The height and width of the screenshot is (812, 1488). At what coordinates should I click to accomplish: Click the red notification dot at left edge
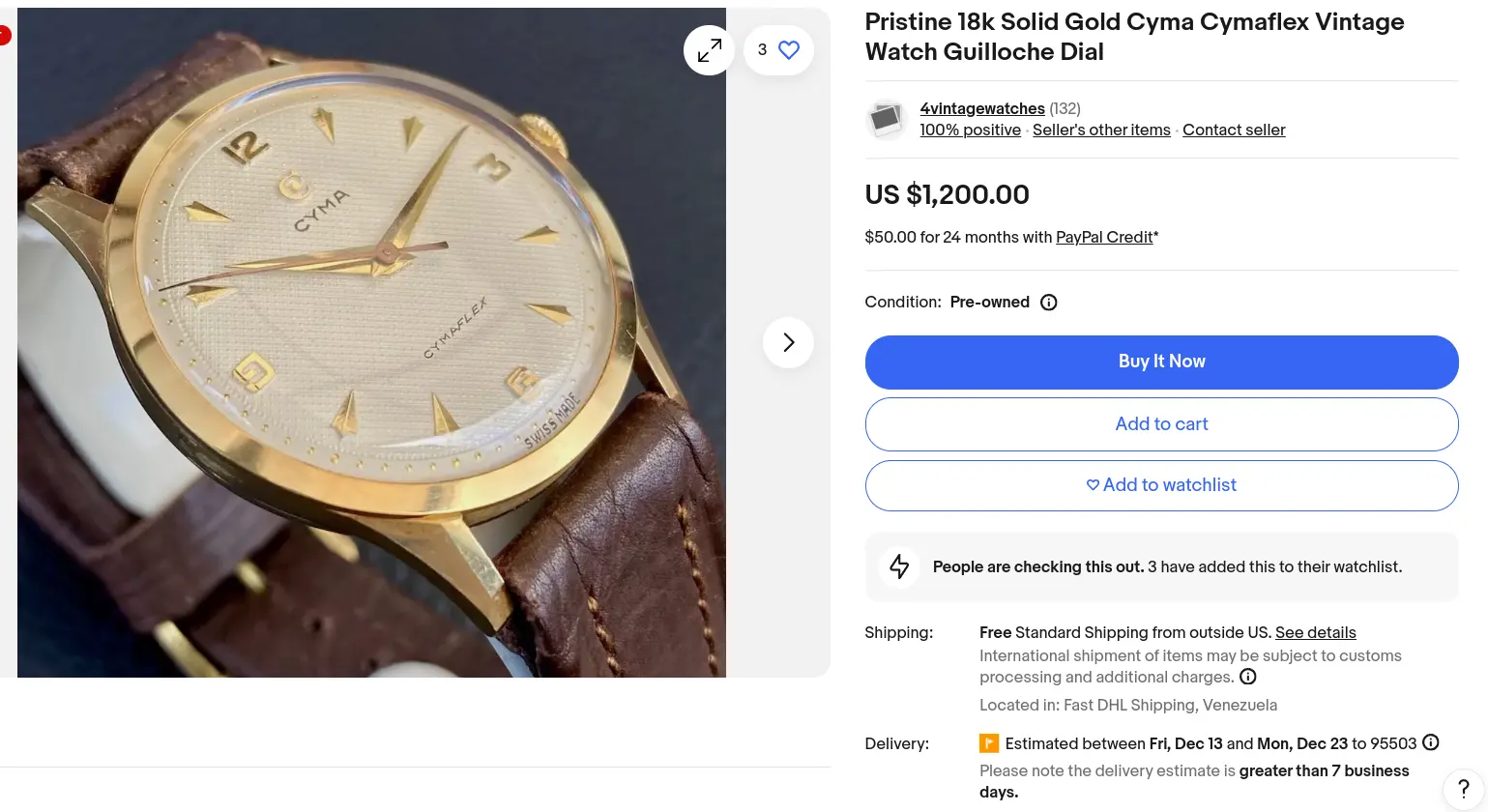click(x=4, y=37)
